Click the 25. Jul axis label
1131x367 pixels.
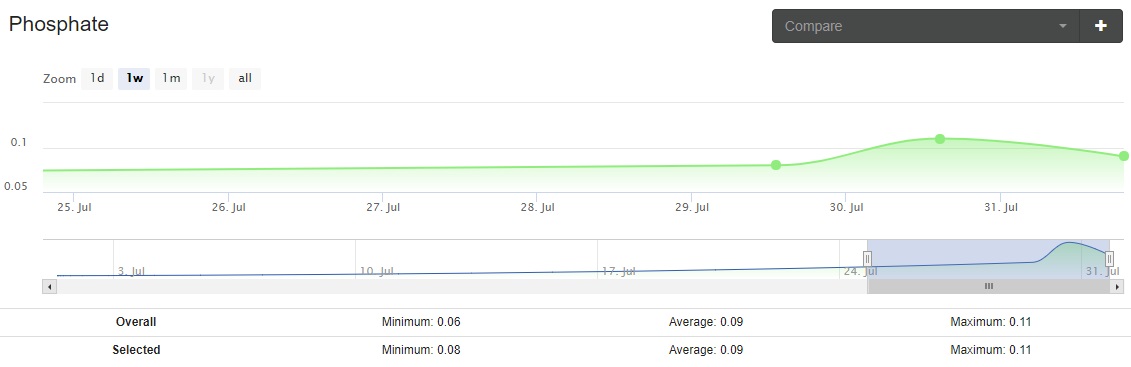click(74, 208)
